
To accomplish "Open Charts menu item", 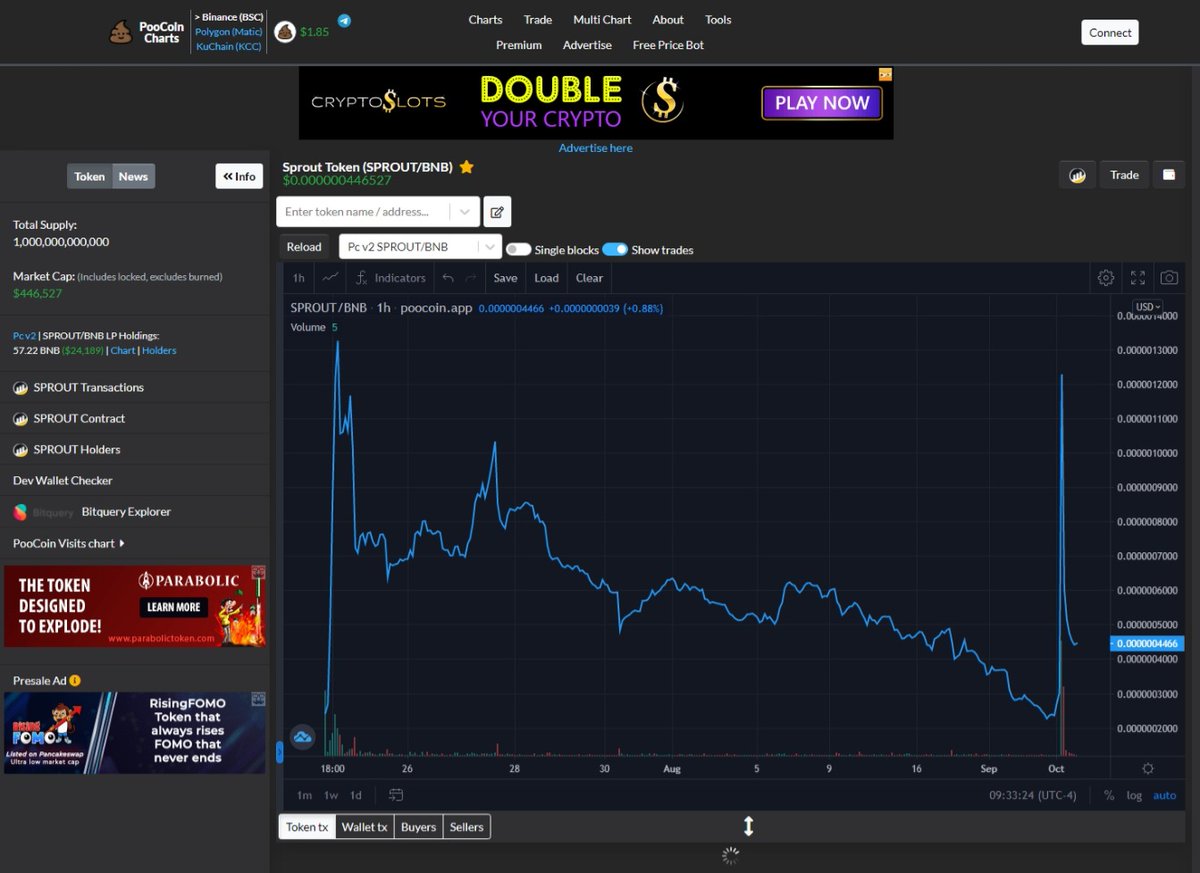I will pyautogui.click(x=486, y=20).
